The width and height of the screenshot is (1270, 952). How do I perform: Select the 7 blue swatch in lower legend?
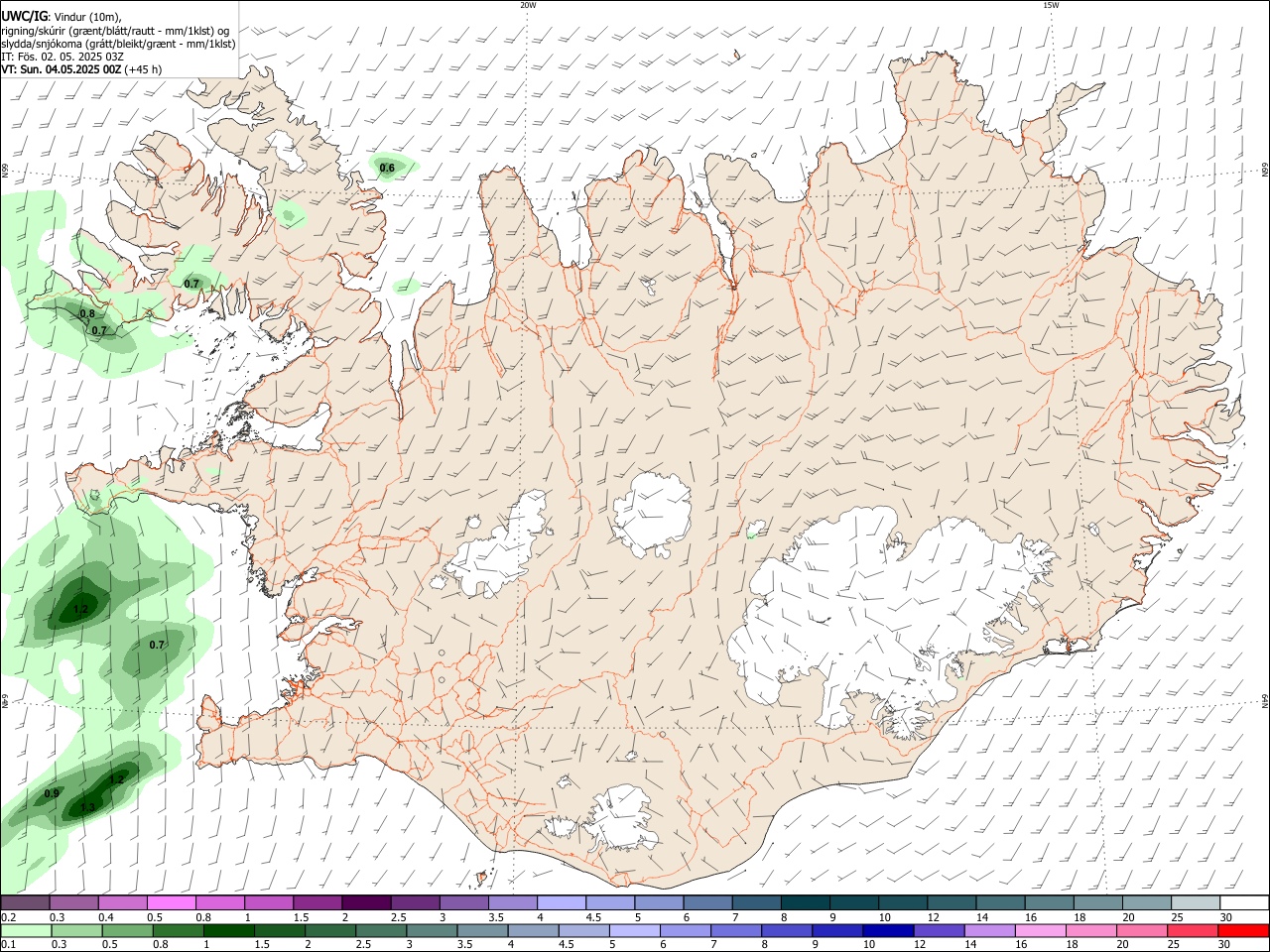coord(734,931)
